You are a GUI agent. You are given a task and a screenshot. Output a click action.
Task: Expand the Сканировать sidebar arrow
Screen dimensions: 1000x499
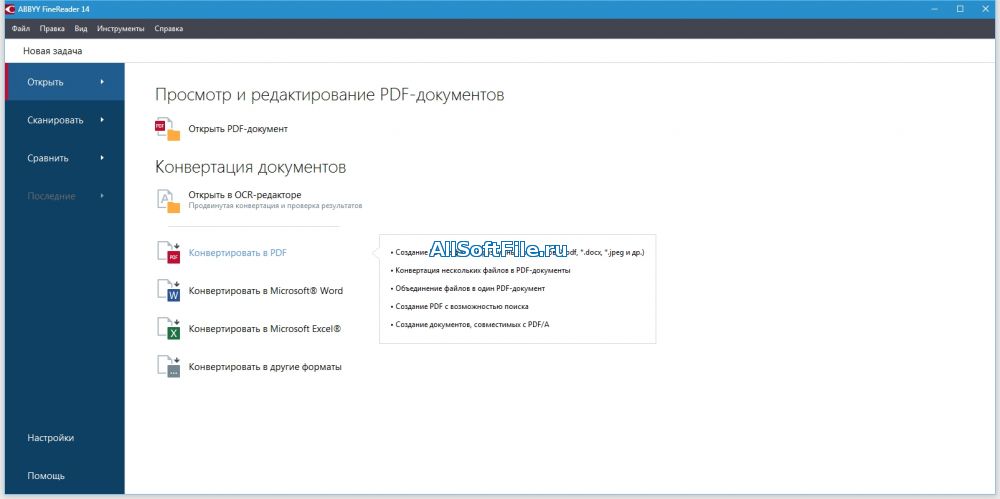pyautogui.click(x=102, y=120)
